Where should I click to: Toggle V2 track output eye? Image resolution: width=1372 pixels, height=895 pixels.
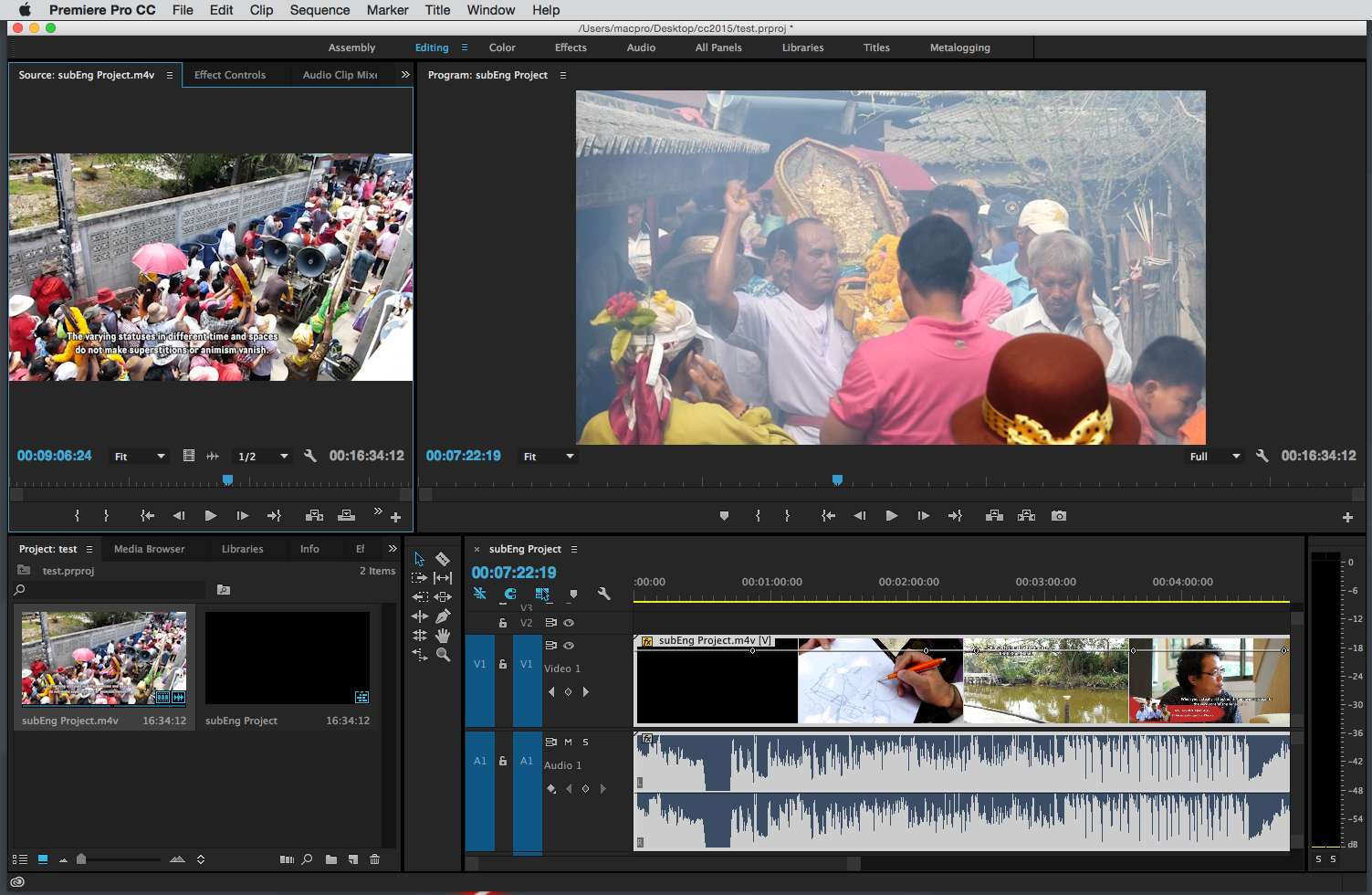[x=569, y=623]
